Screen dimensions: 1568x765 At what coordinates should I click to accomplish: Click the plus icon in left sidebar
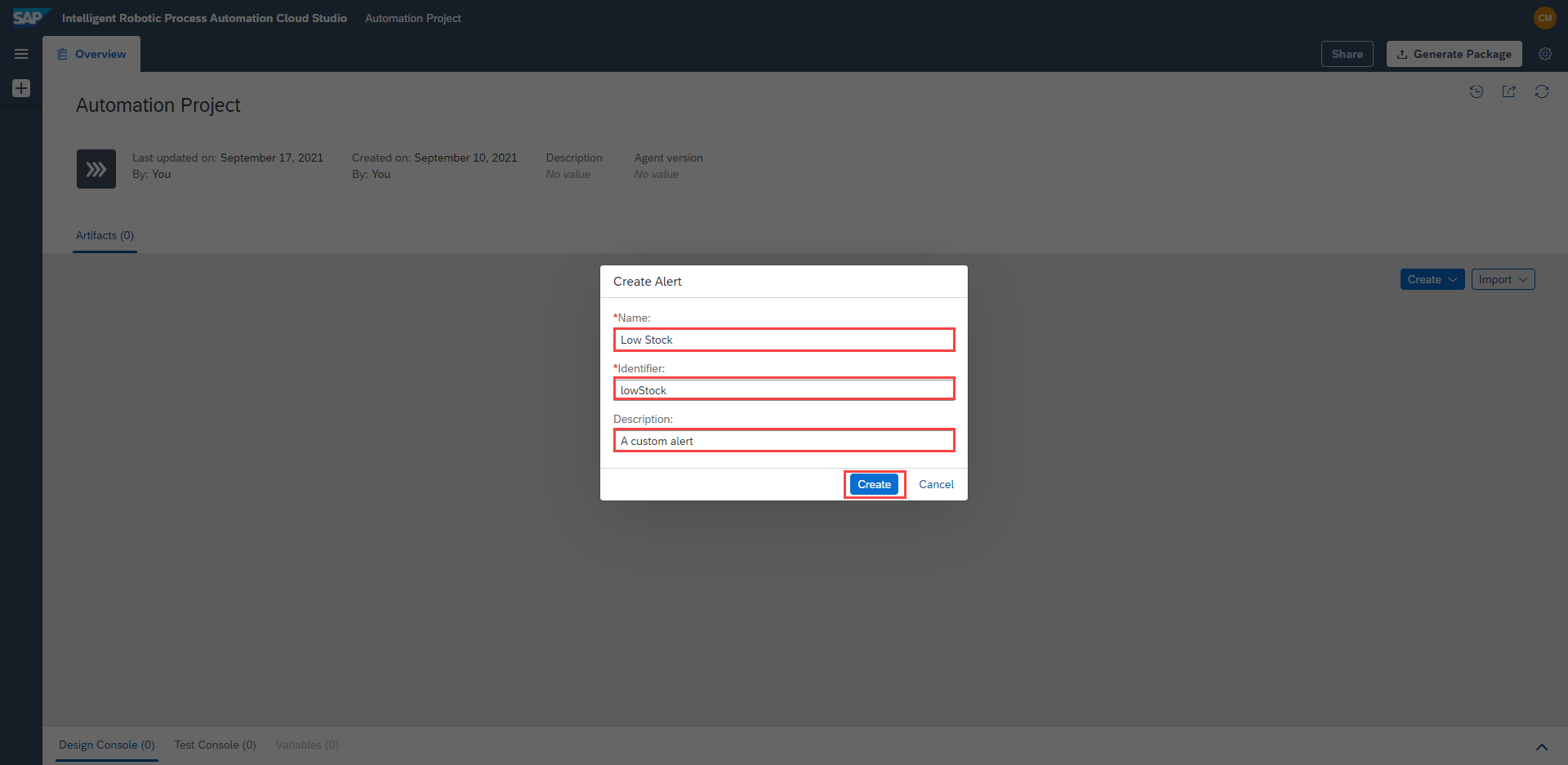click(x=21, y=88)
